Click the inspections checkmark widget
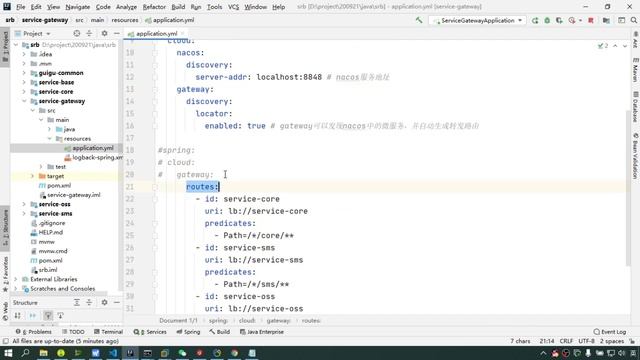Image resolution: width=640 pixels, height=360 pixels. click(x=603, y=46)
